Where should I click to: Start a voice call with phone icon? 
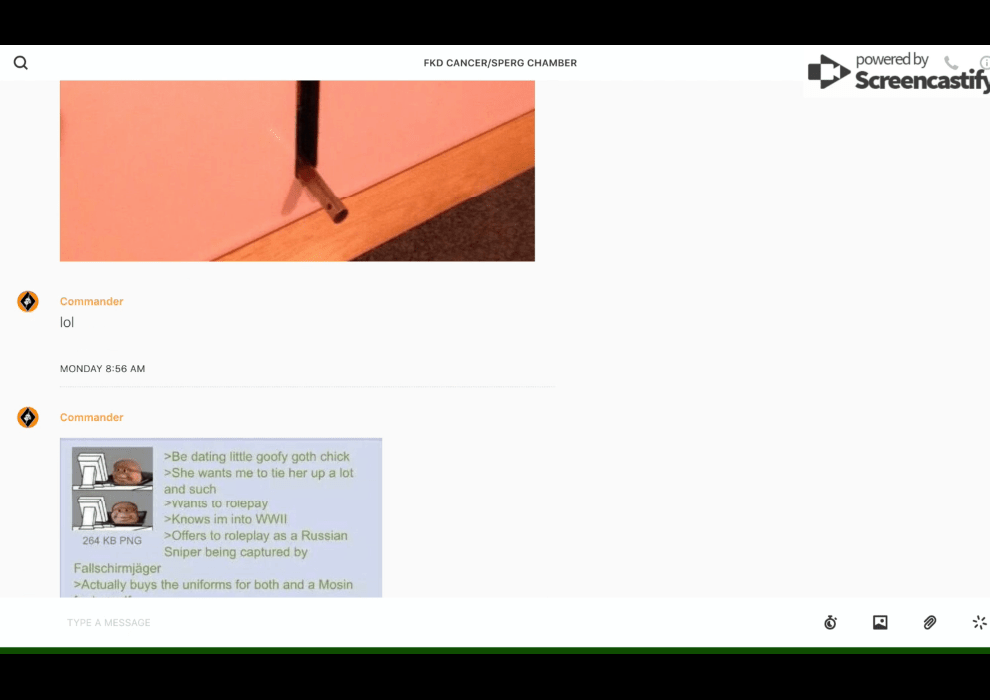click(x=950, y=63)
